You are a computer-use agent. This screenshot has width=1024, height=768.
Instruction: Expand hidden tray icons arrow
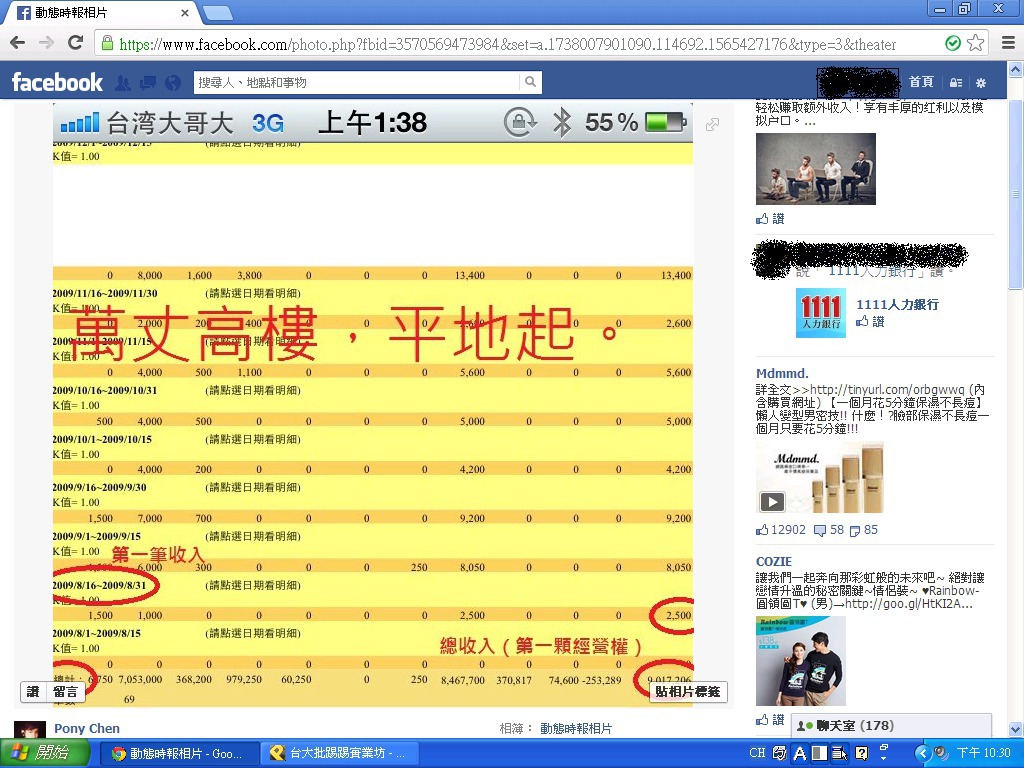922,753
